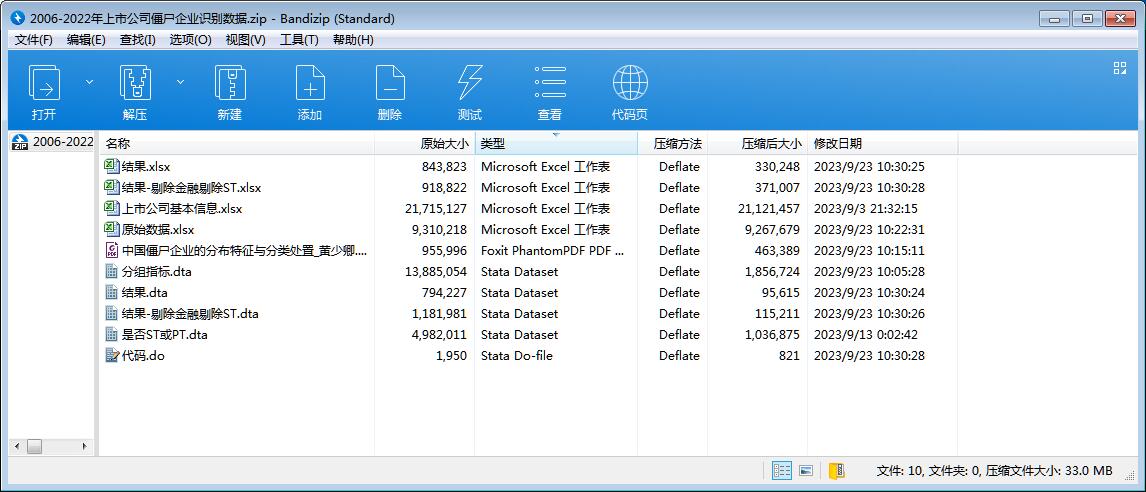Select the file name 是否ST或PT.dta

coord(165,335)
